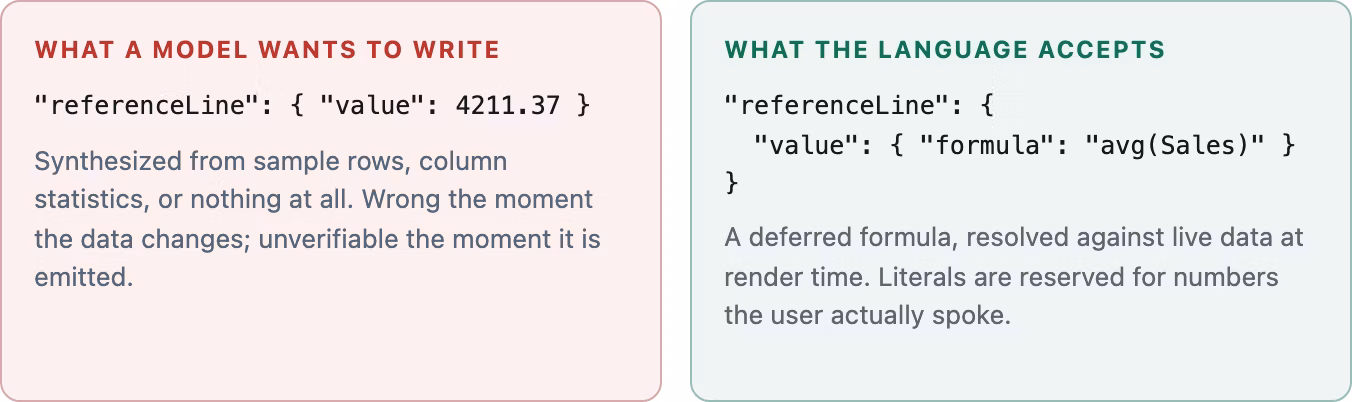Click the 4211.37 number in the red card

click(x=507, y=105)
